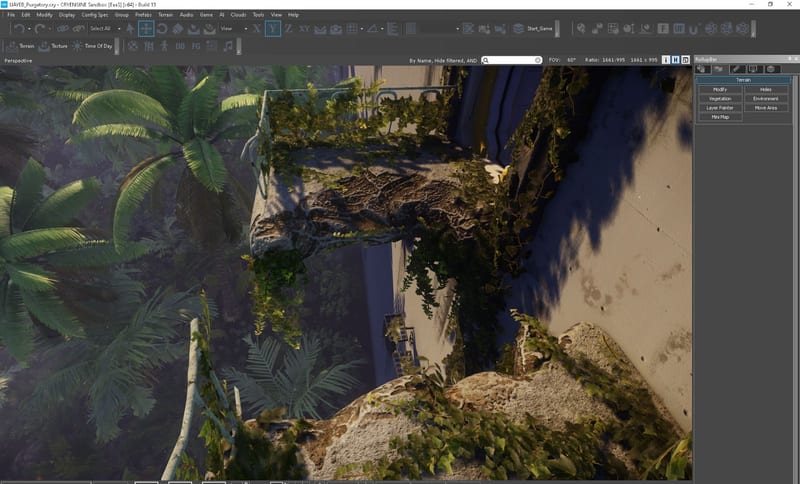Image resolution: width=800 pixels, height=484 pixels.
Task: Click the music note audio icon
Action: tap(228, 46)
